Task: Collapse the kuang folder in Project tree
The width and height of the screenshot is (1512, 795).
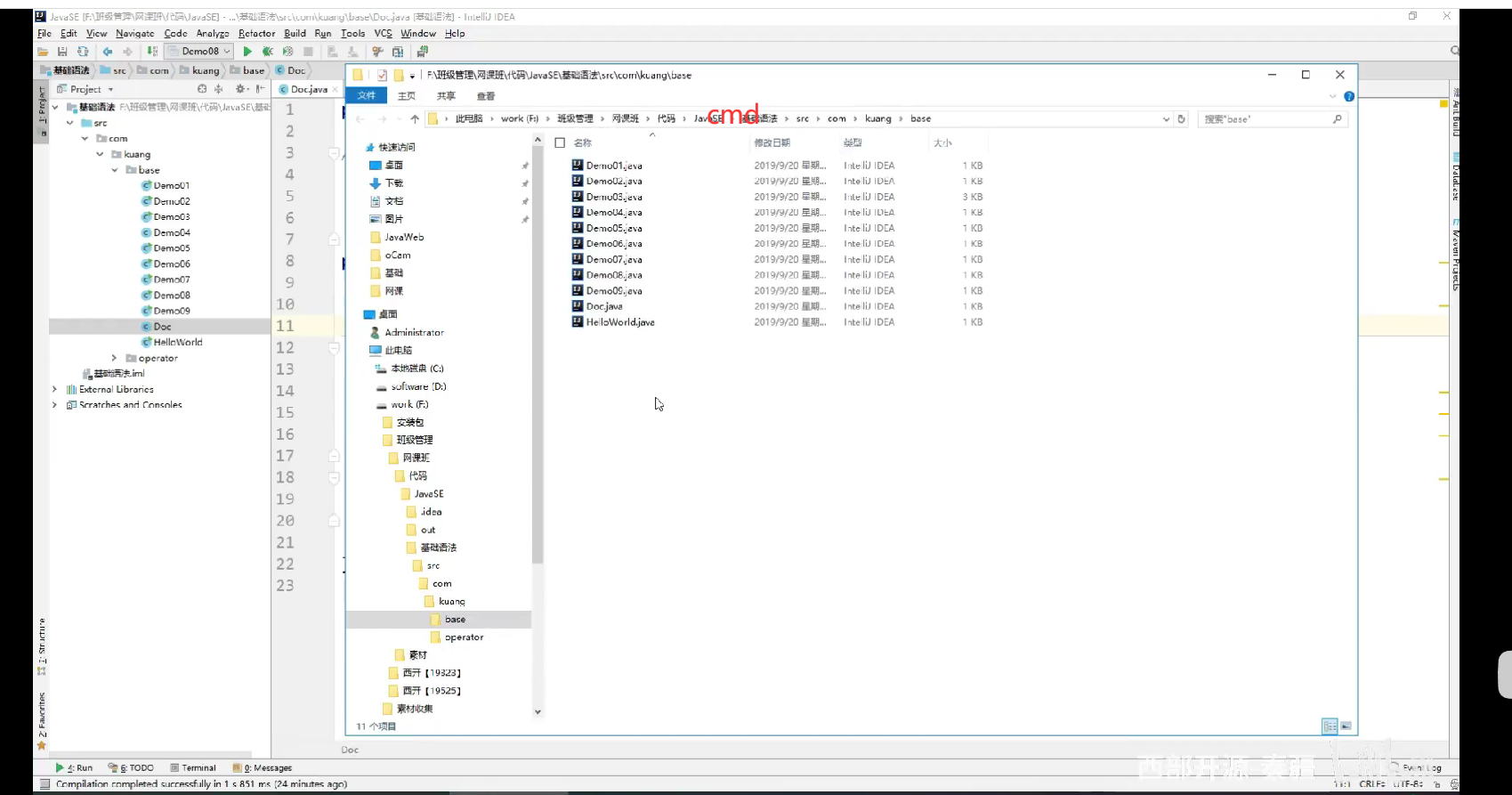Action: click(101, 154)
